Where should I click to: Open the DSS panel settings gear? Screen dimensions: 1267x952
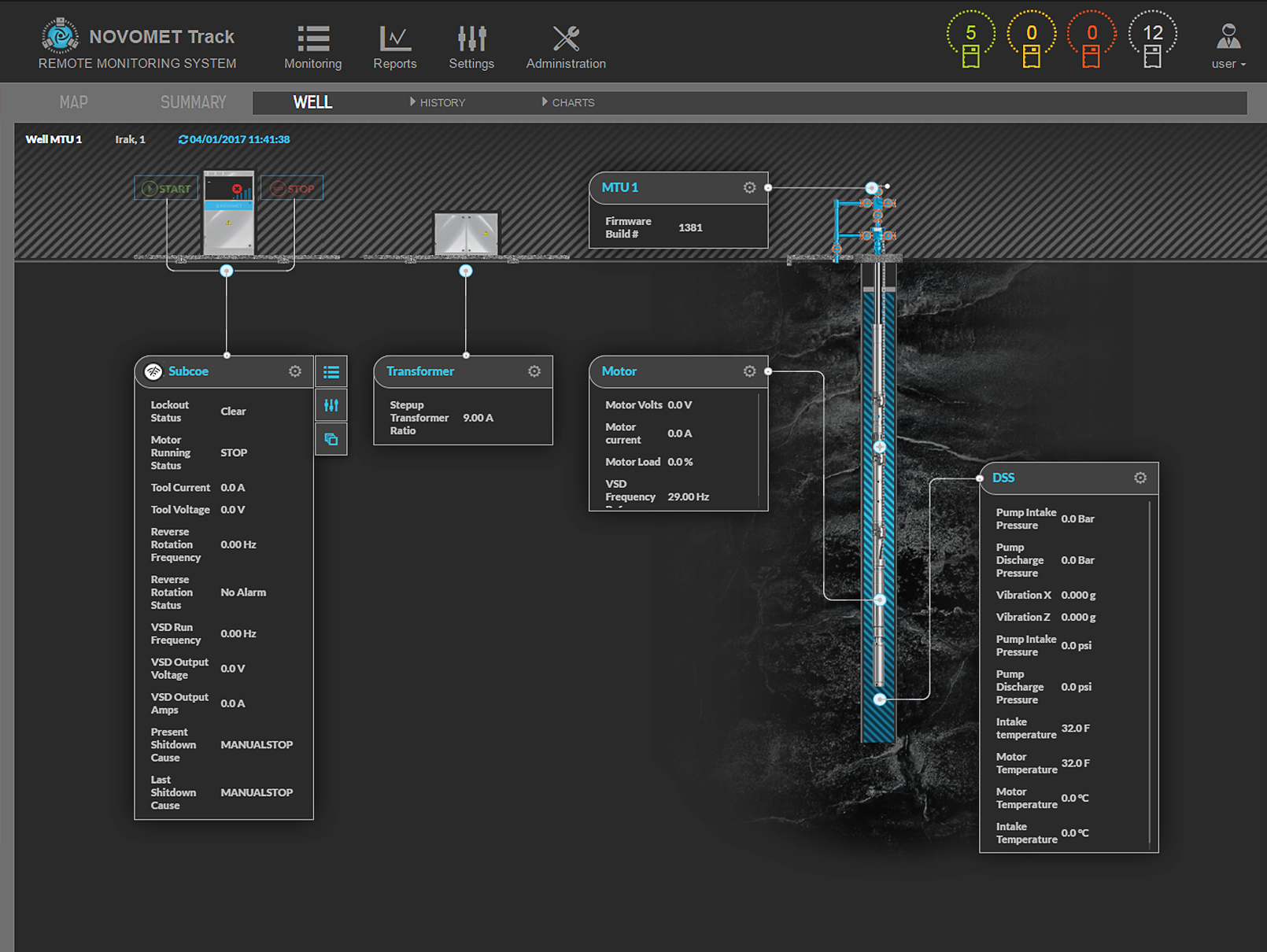pos(1140,478)
